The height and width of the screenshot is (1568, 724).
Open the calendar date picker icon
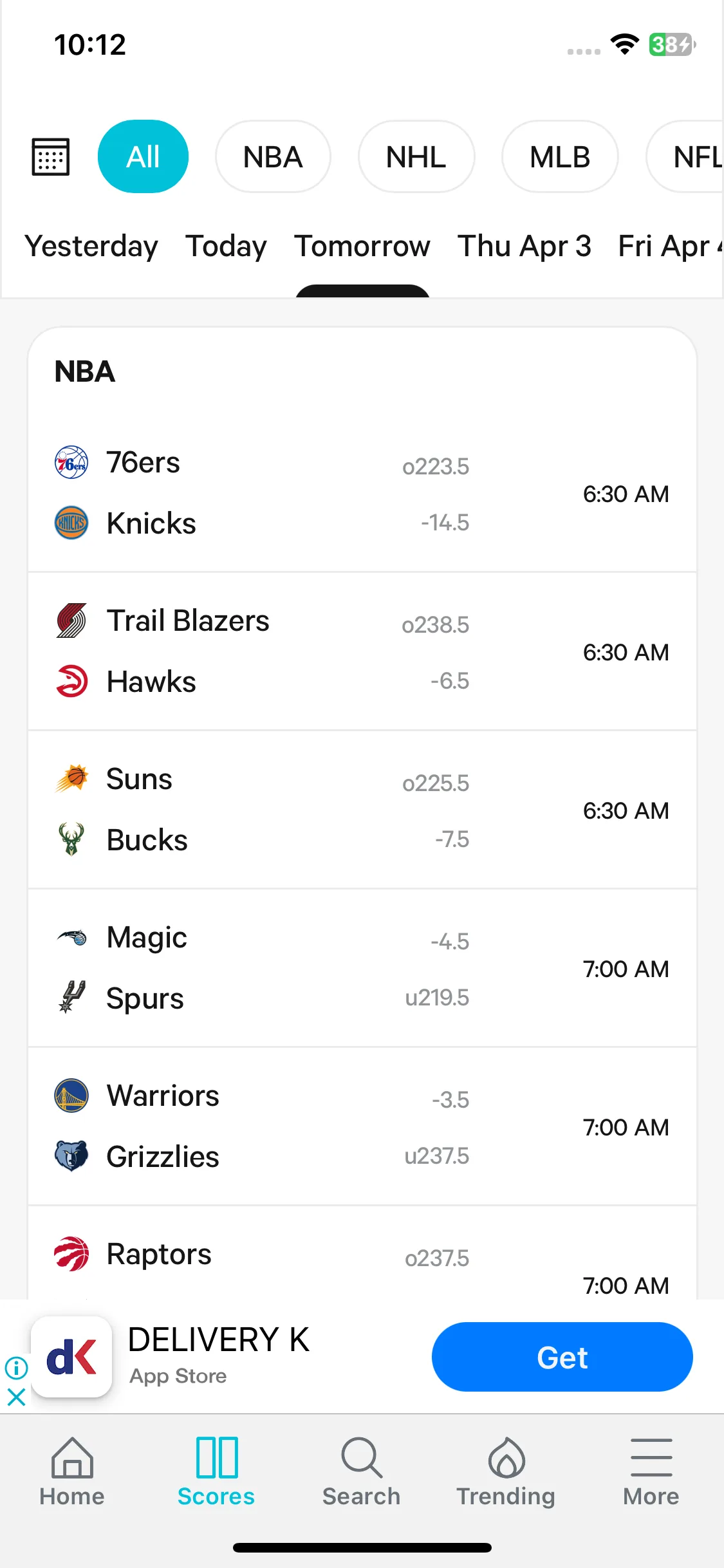tap(51, 156)
